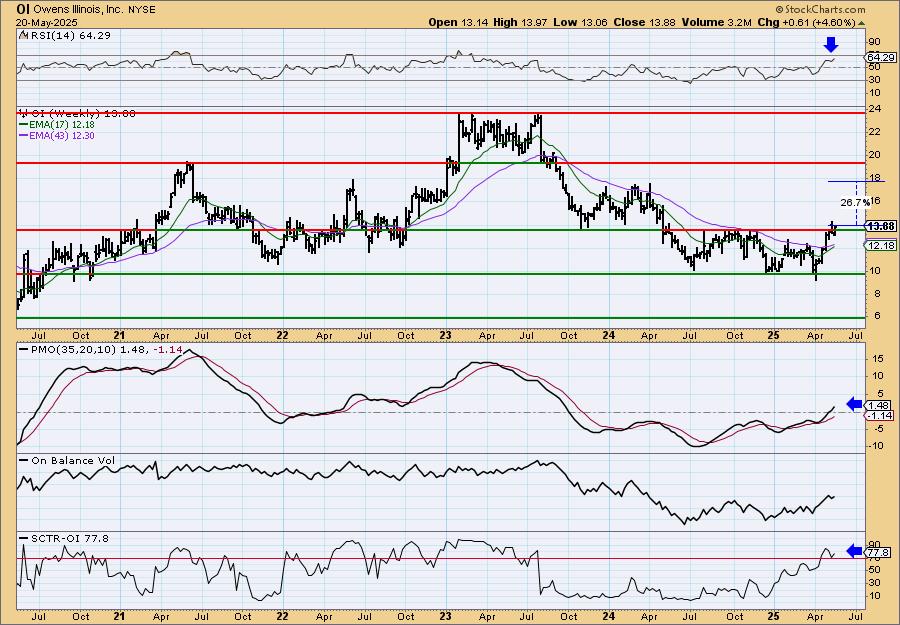Click the StockCharts.com copyright text
The image size is (900, 625).
820,9
